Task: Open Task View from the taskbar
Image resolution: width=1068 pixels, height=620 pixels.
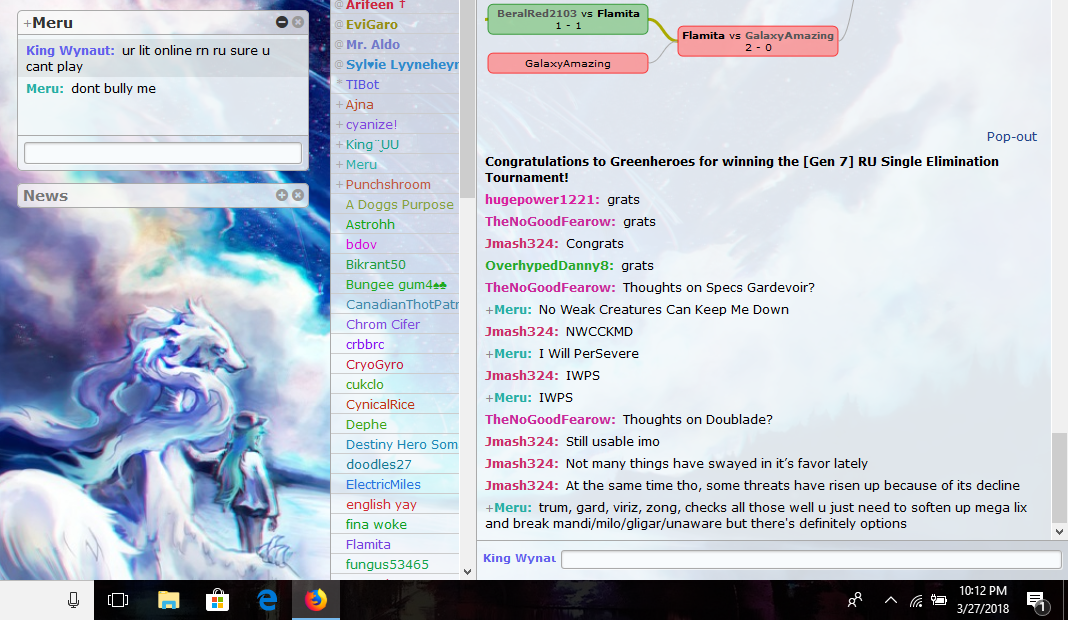Action: pyautogui.click(x=118, y=600)
